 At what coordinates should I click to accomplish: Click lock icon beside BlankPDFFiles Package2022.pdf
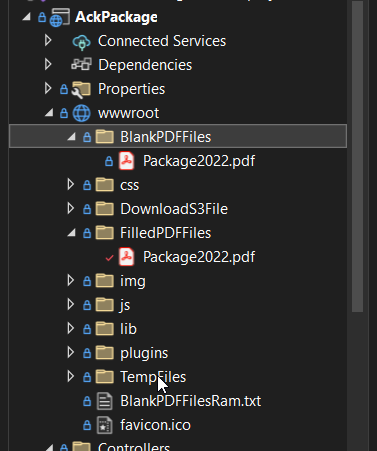(109, 161)
